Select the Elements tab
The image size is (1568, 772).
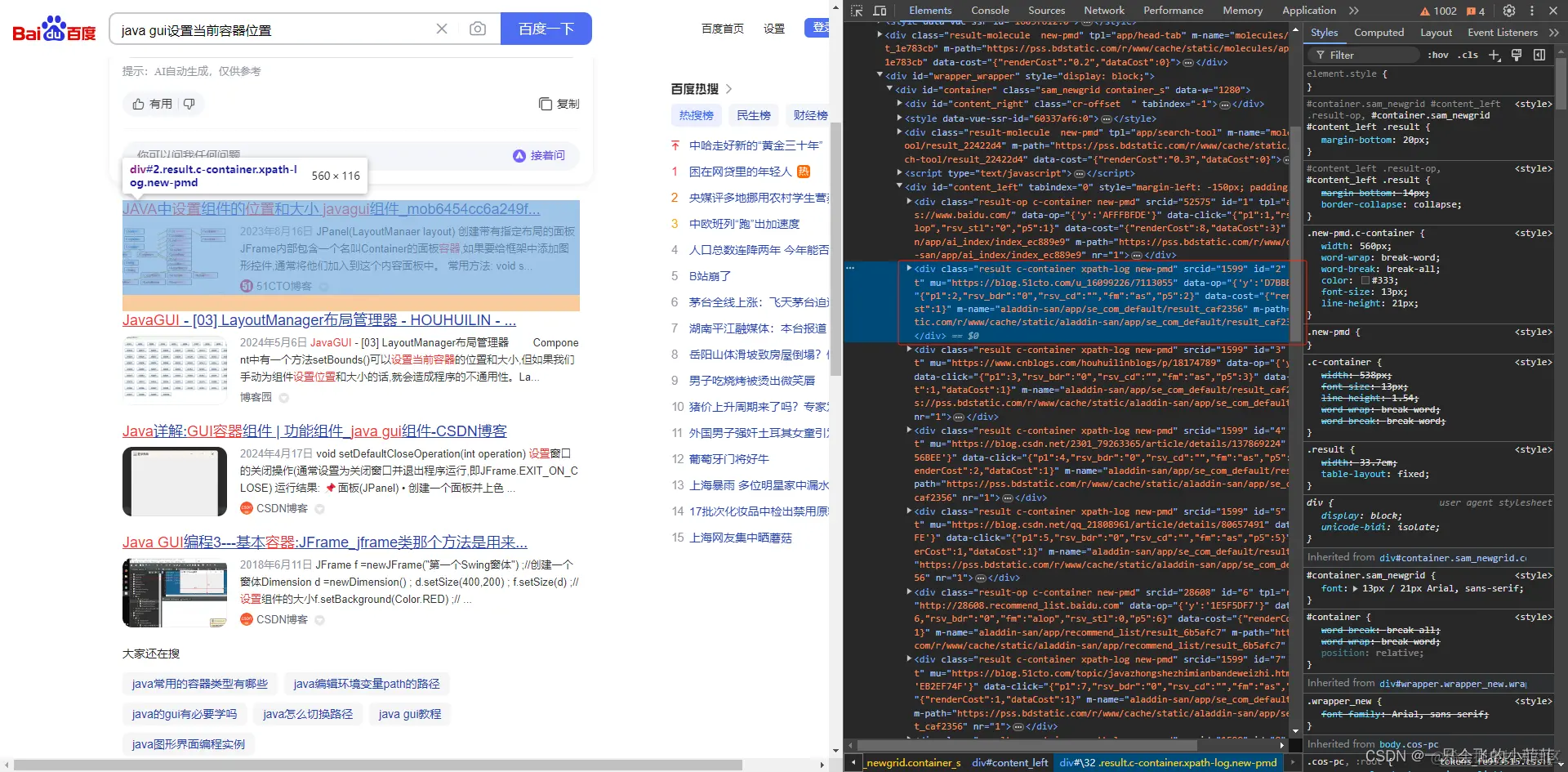(x=930, y=11)
